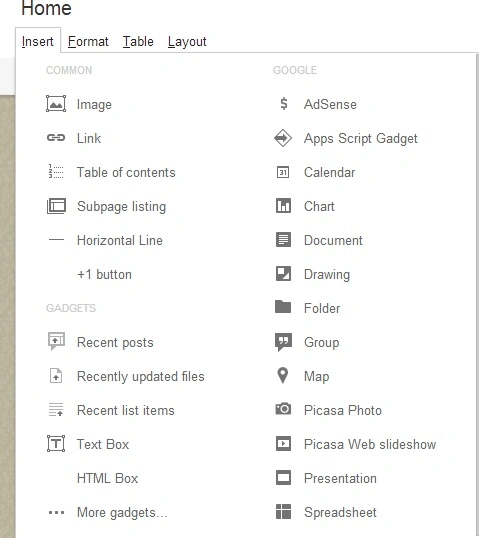The image size is (479, 538).
Task: Insert a Horizontal Line
Action: (x=120, y=240)
